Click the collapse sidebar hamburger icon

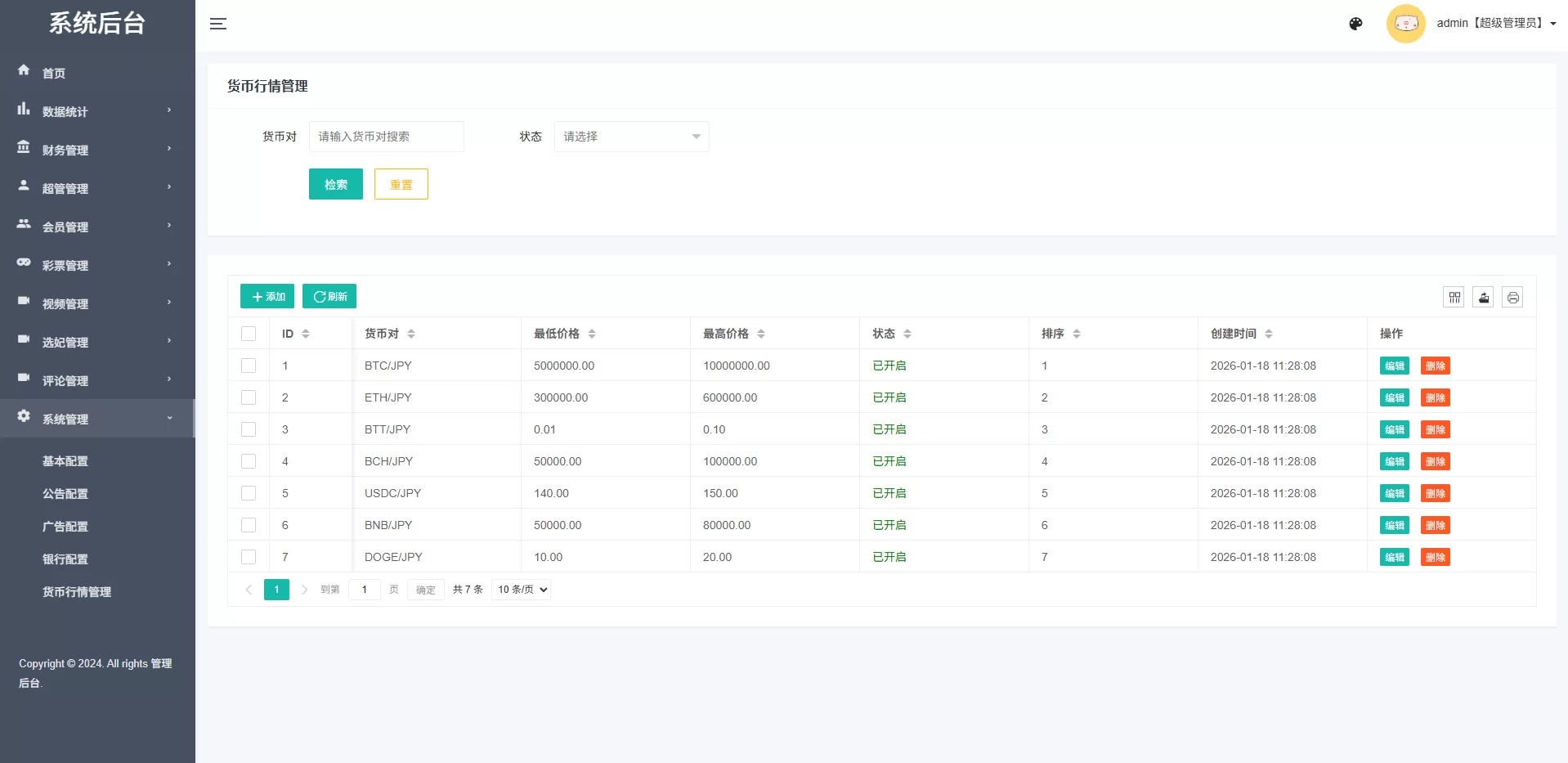tap(218, 24)
